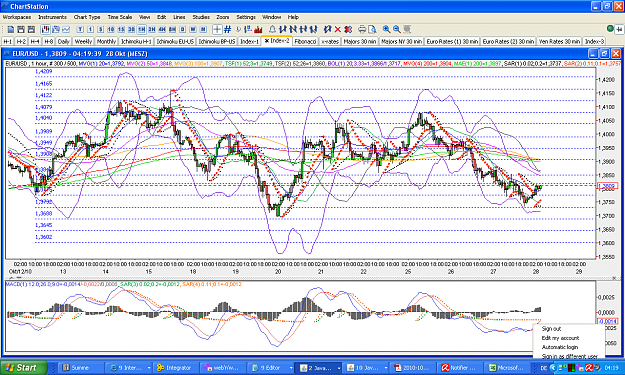Open the 9 Editor taskbar group
This screenshot has height=375, width=625.
pos(271,368)
